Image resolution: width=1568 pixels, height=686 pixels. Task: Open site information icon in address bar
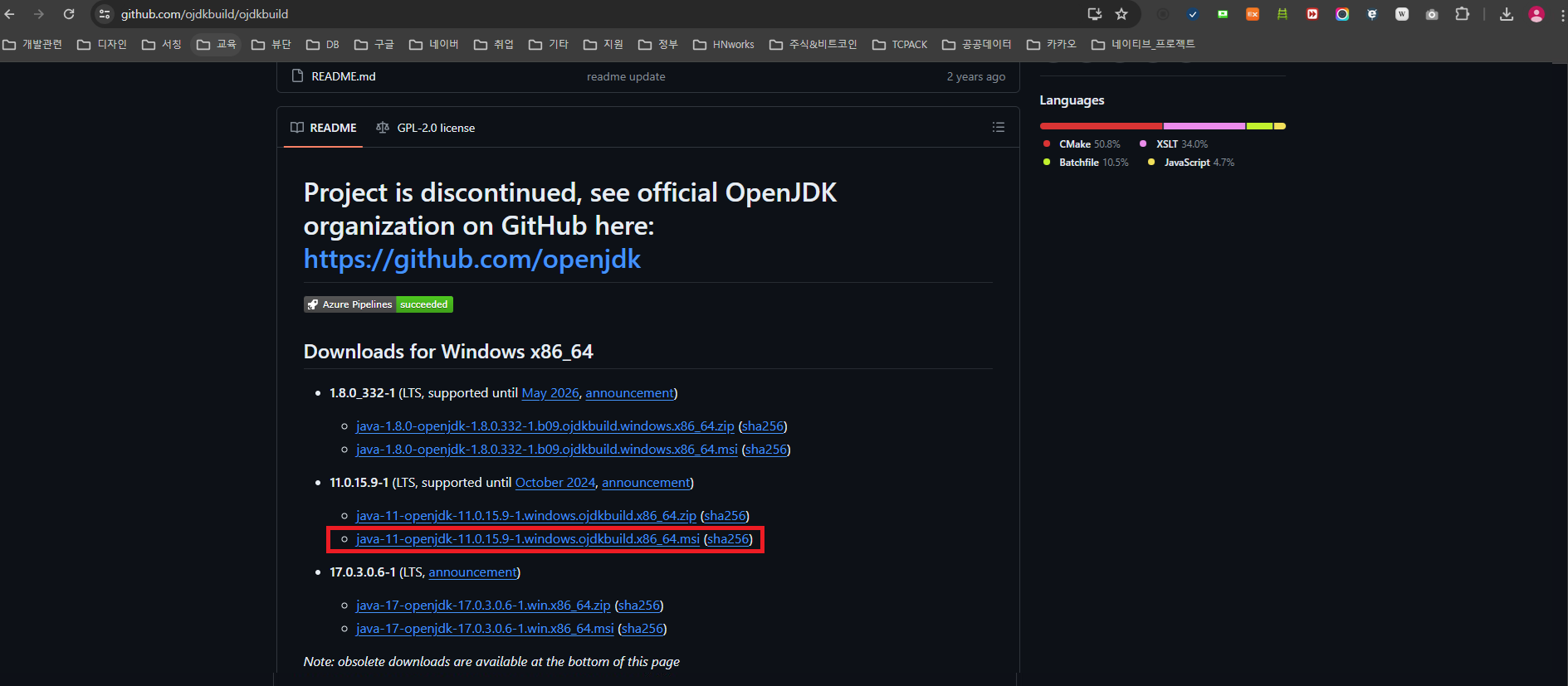click(105, 14)
